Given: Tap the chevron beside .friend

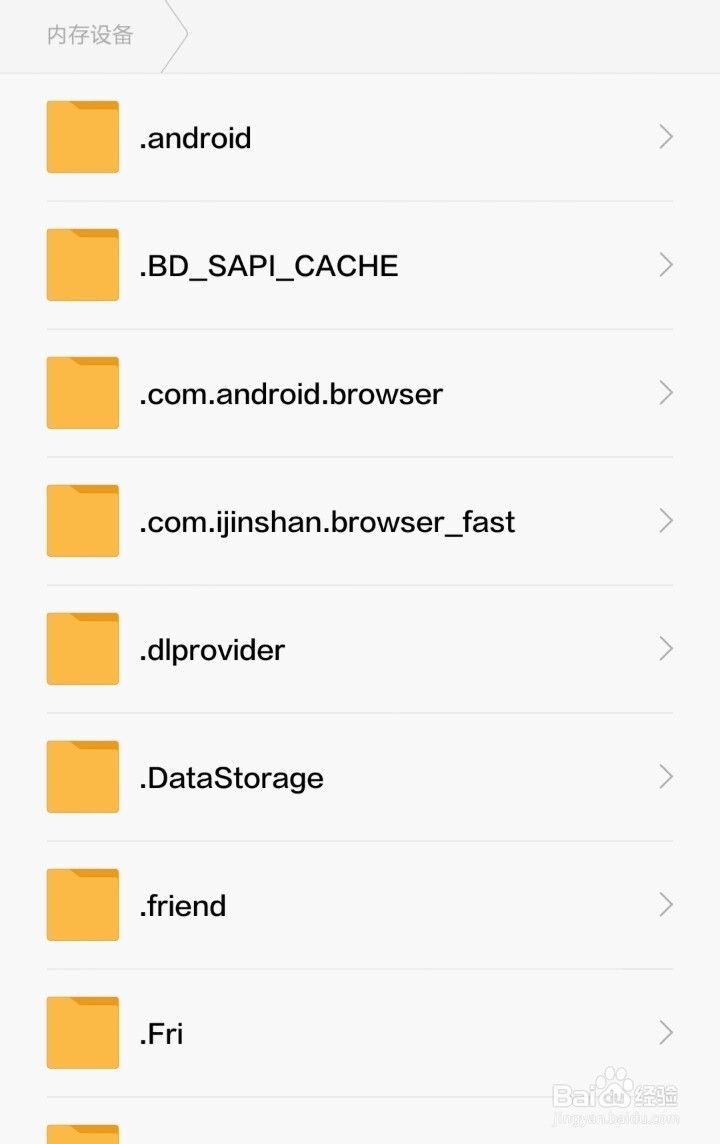Looking at the screenshot, I should (x=666, y=905).
